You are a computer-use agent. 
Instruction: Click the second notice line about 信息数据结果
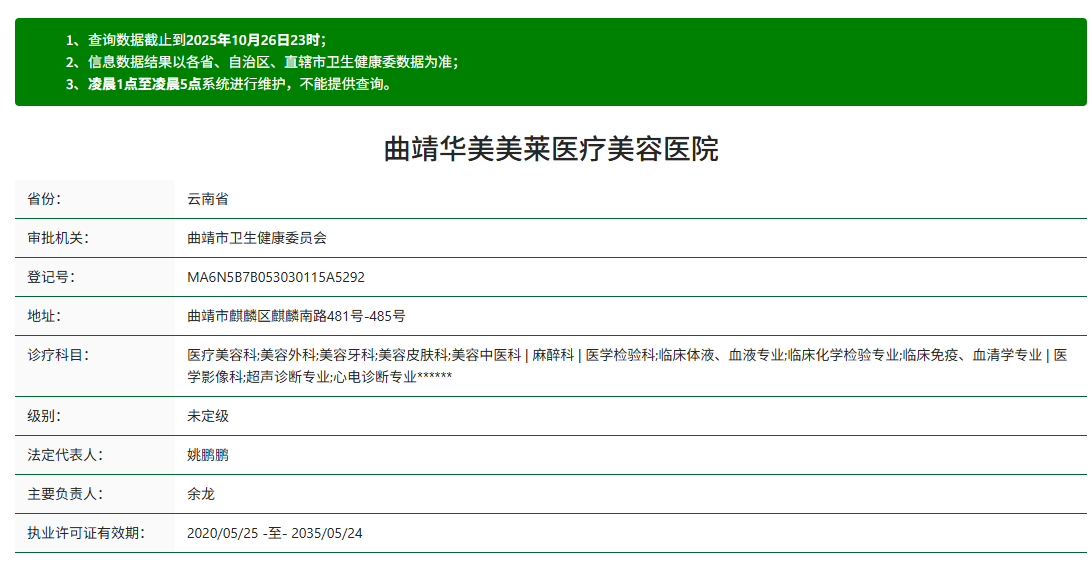262,62
